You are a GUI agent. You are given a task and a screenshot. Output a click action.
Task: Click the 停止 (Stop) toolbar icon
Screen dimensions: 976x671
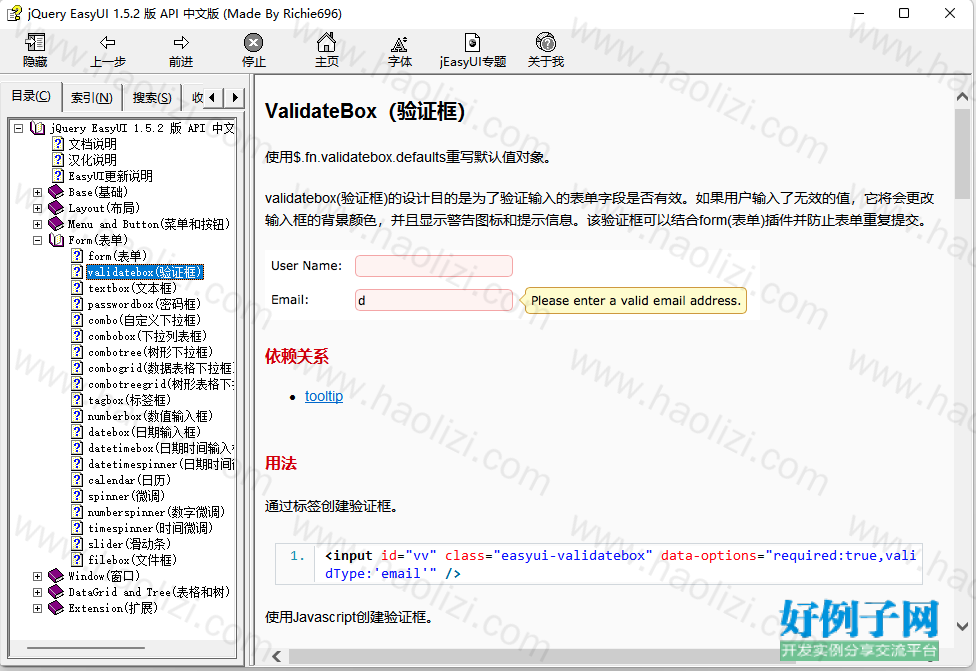tap(253, 42)
